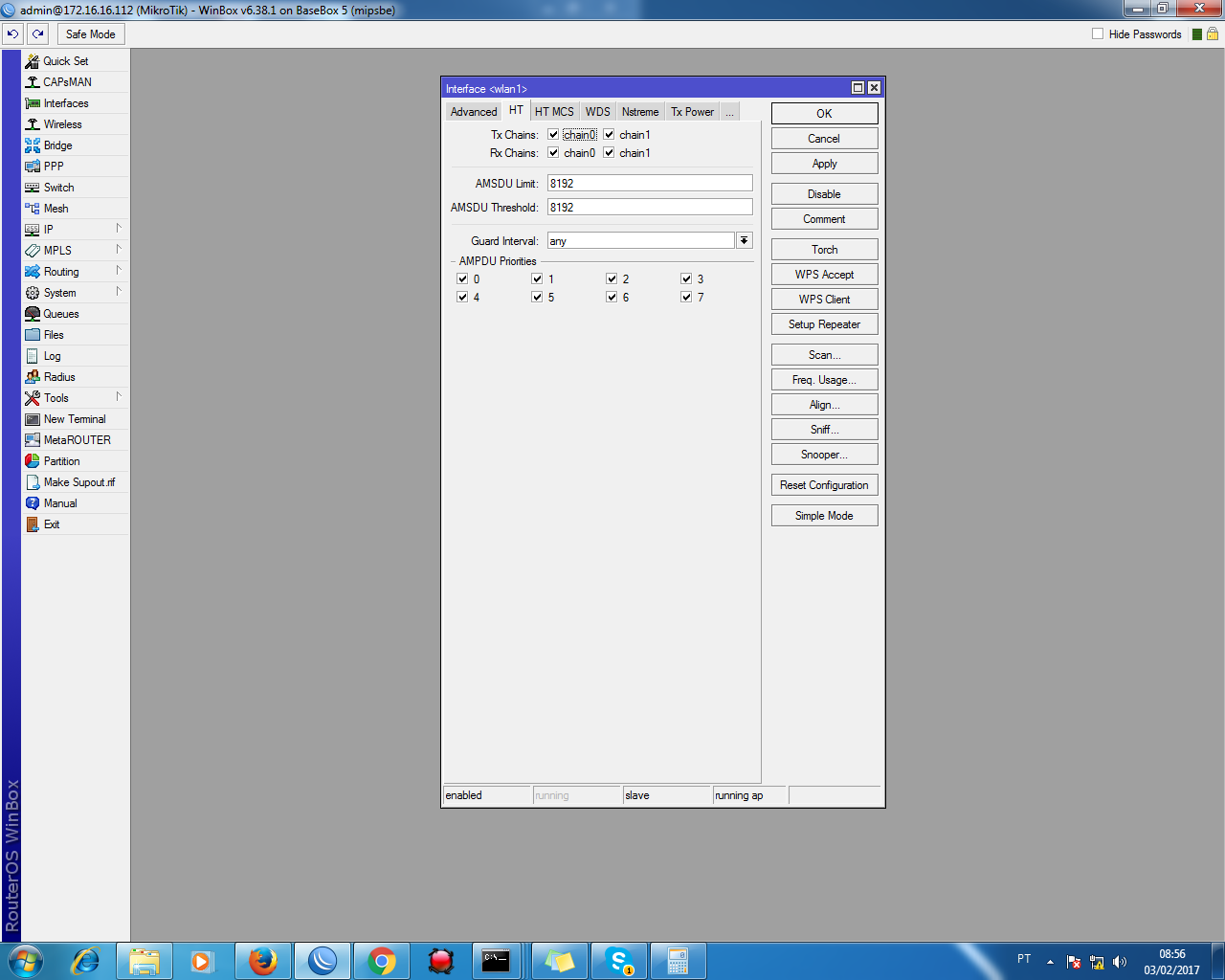Open Firefox from the taskbar
Viewport: 1225px width, 980px height.
tap(263, 961)
